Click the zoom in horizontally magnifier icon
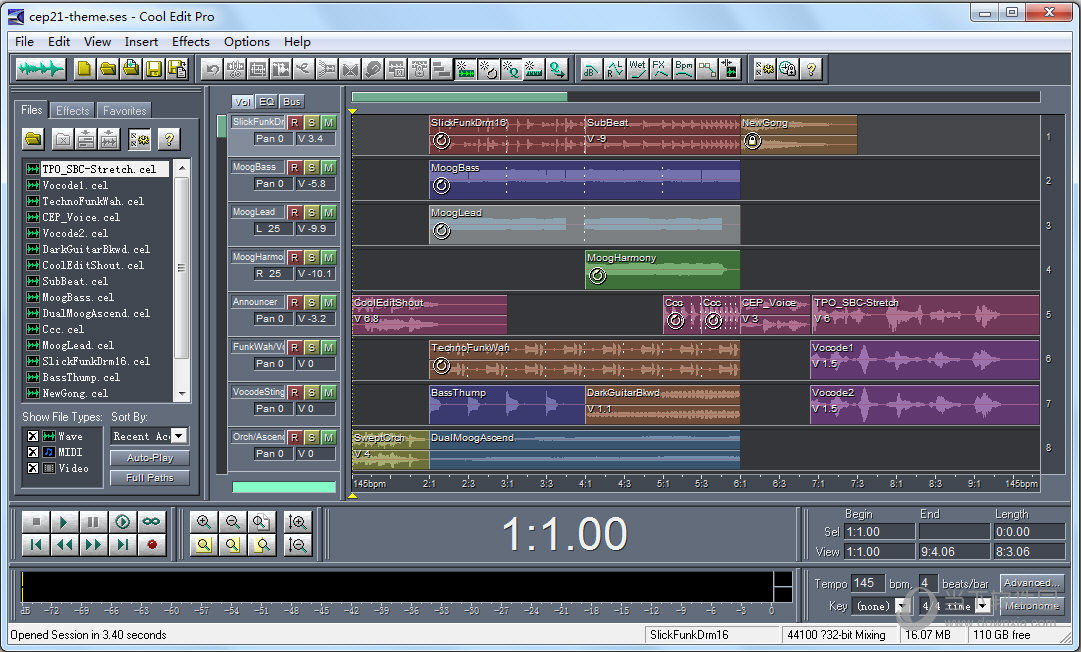The image size is (1081, 652). click(x=204, y=521)
